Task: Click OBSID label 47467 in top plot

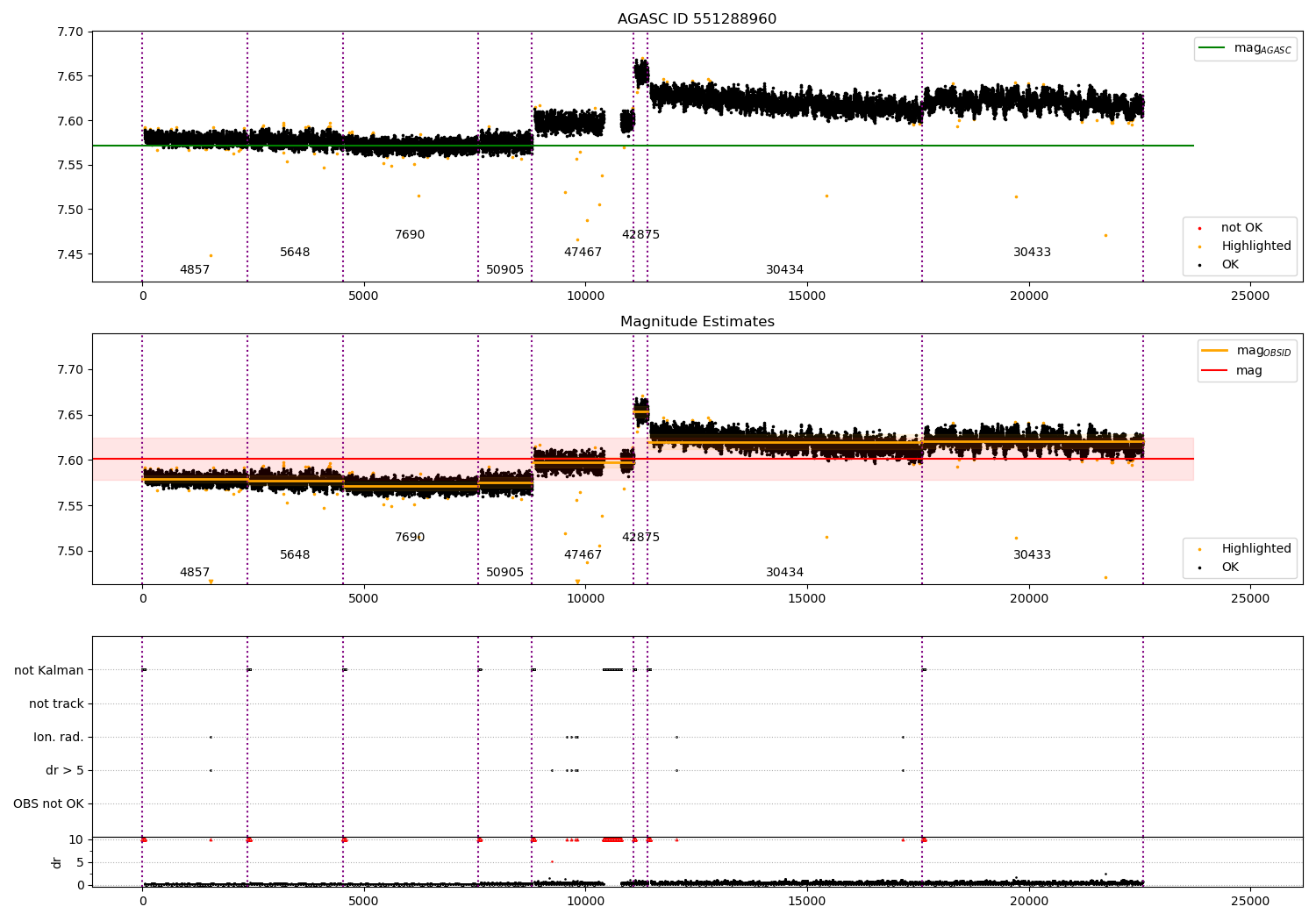Action: click(583, 253)
